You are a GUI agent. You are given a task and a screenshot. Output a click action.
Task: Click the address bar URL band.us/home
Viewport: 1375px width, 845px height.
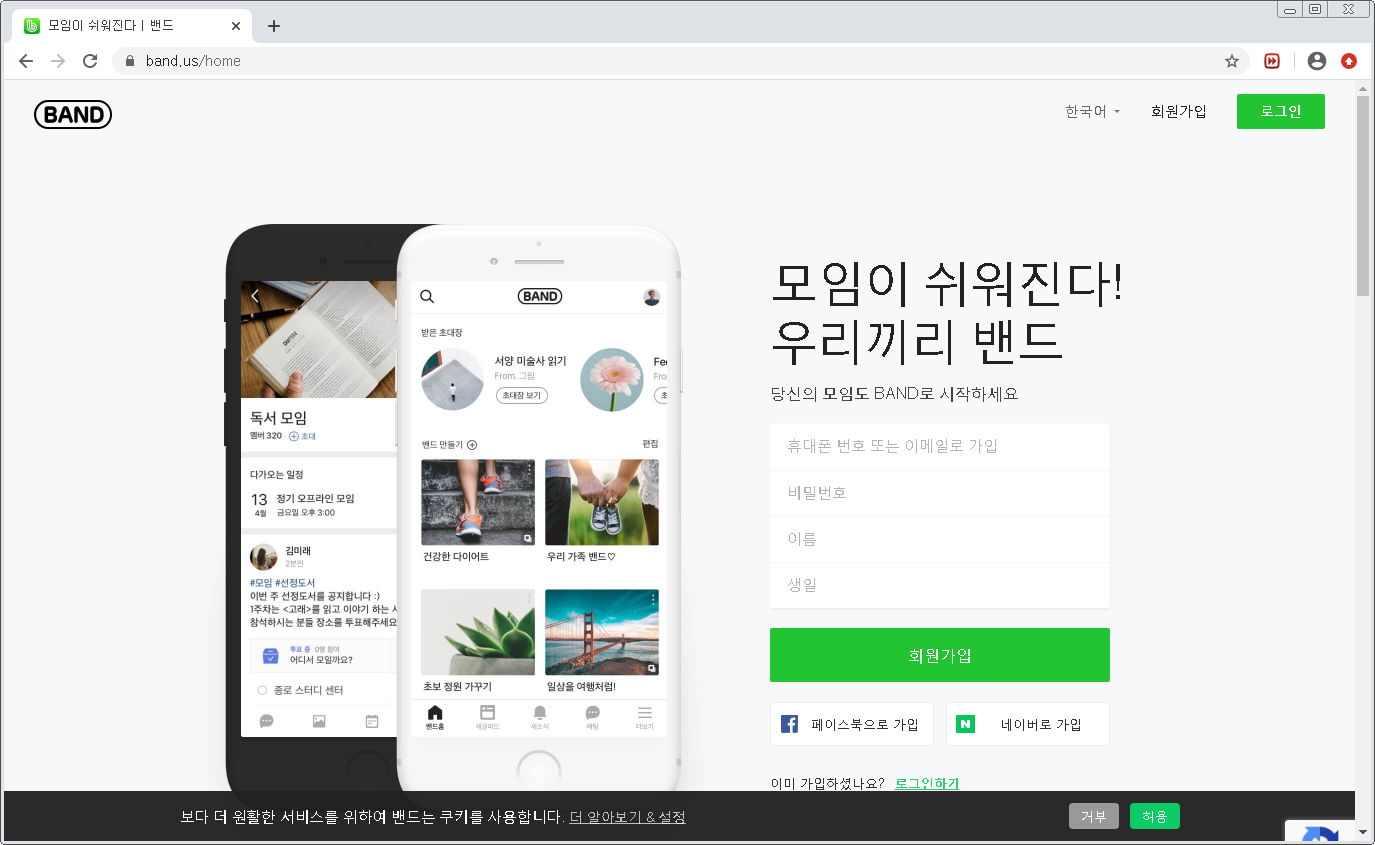[x=193, y=61]
